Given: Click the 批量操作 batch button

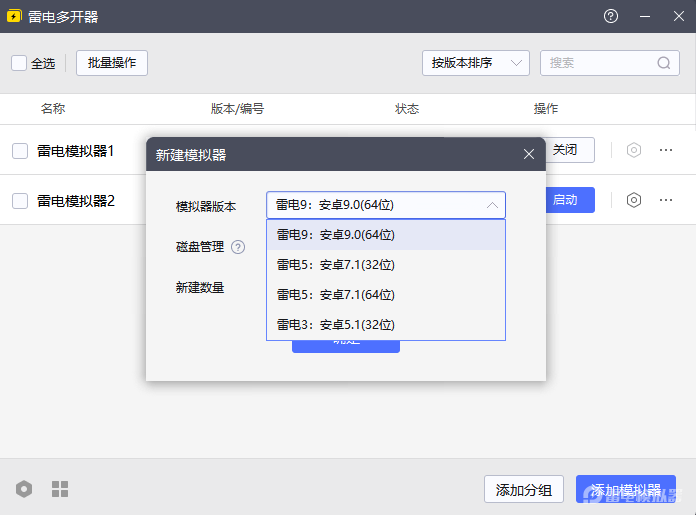Looking at the screenshot, I should point(112,63).
